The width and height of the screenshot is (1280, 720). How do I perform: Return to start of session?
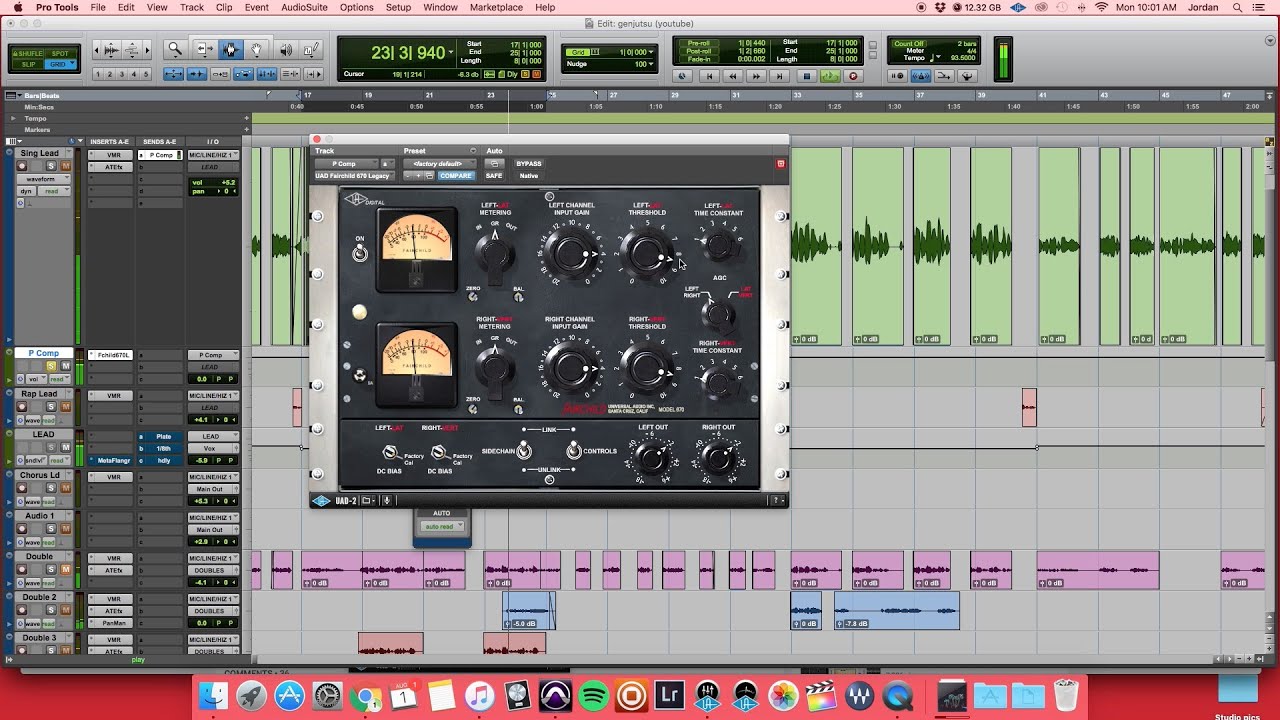709,76
